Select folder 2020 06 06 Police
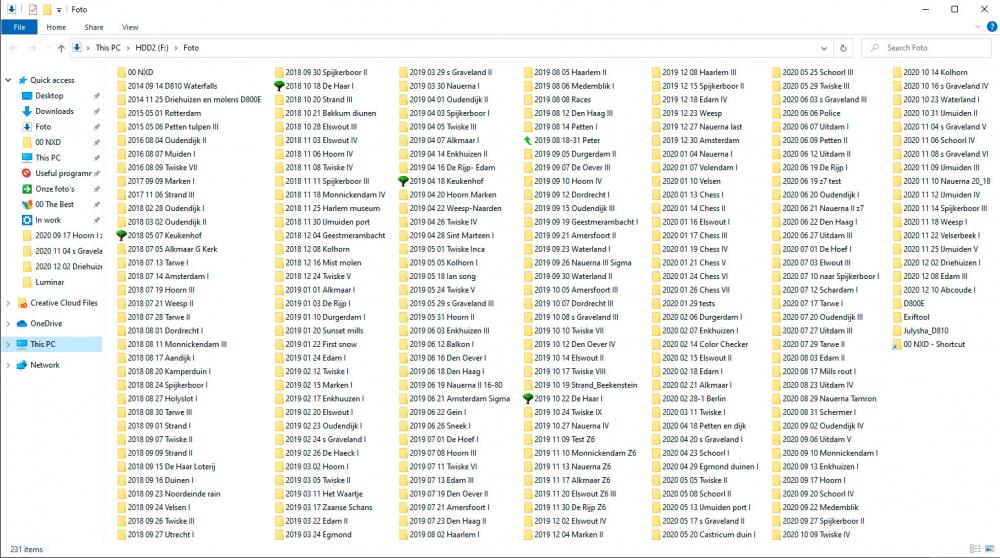Image resolution: width=1000 pixels, height=558 pixels. [x=811, y=114]
